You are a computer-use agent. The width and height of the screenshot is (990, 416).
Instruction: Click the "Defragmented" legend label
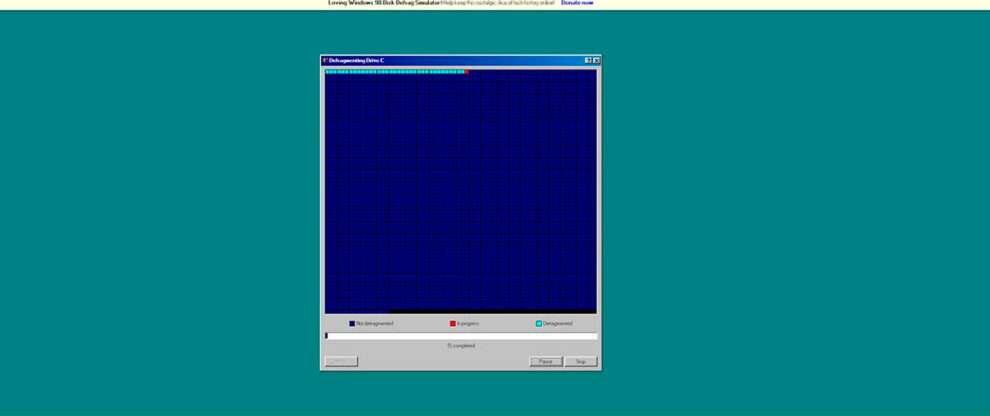click(558, 324)
